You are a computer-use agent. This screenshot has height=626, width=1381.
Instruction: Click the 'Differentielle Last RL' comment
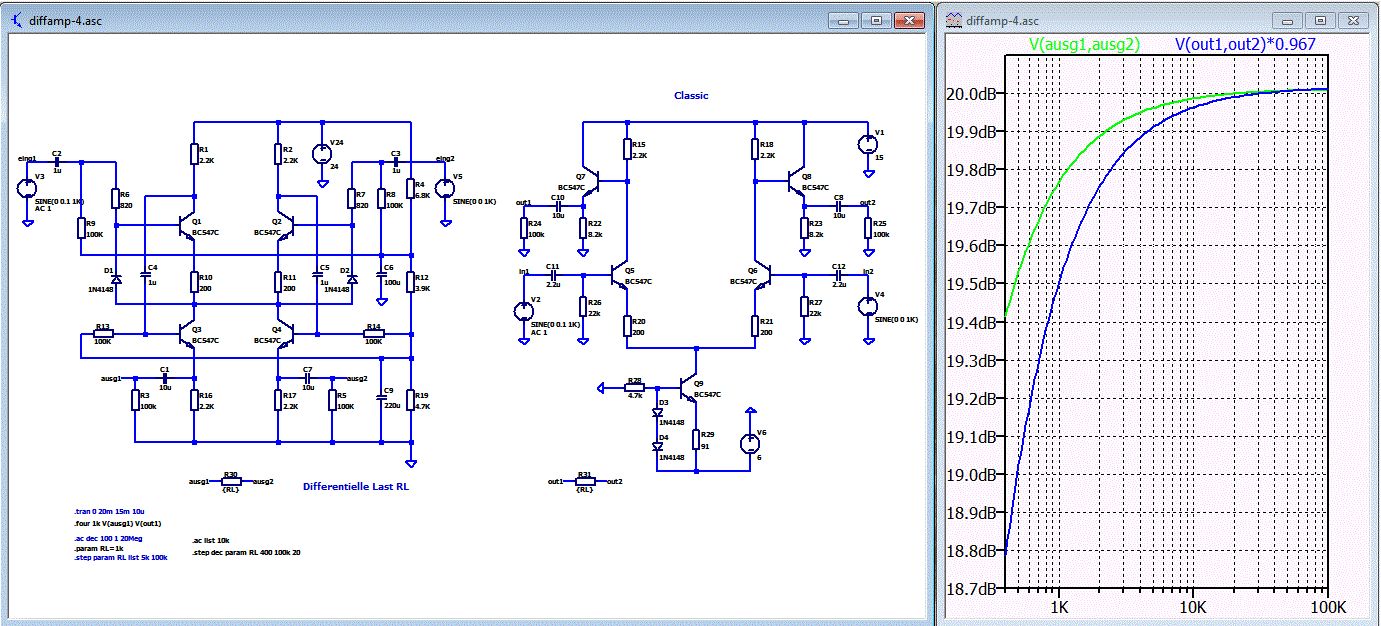(356, 487)
